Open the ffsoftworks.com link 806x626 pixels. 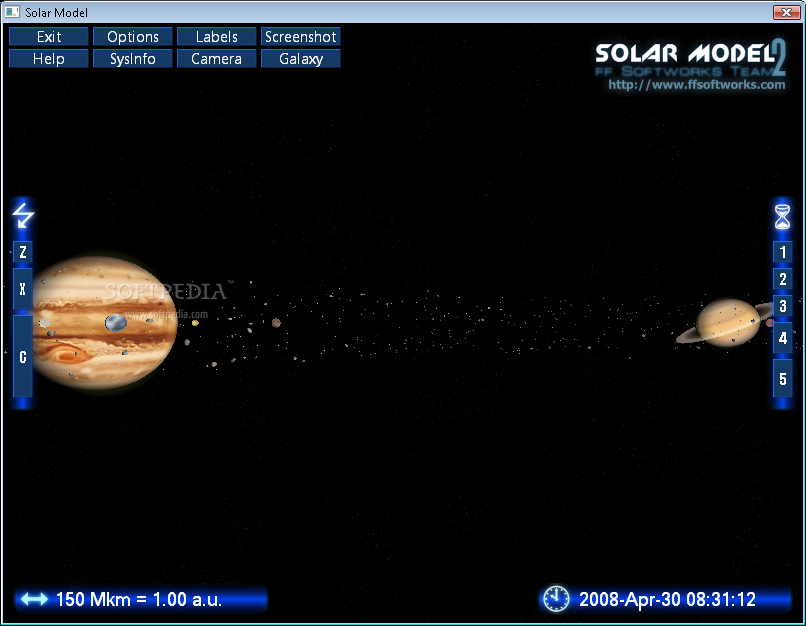697,84
